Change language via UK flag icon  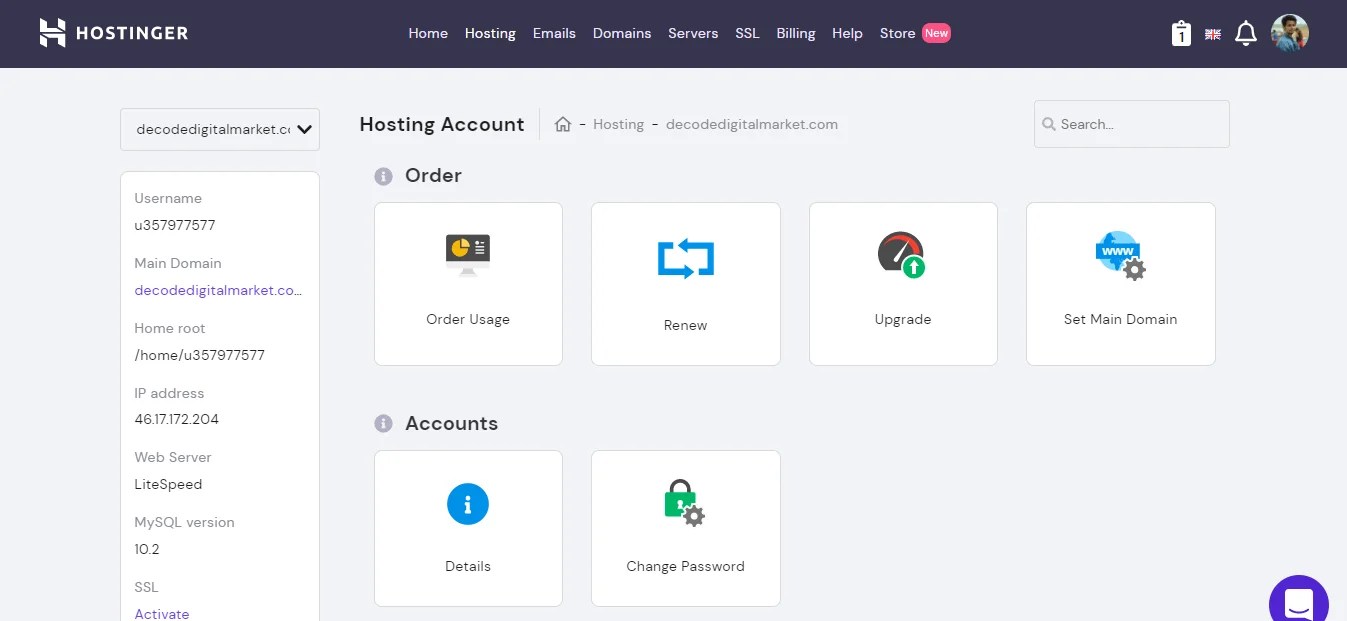pyautogui.click(x=1213, y=34)
